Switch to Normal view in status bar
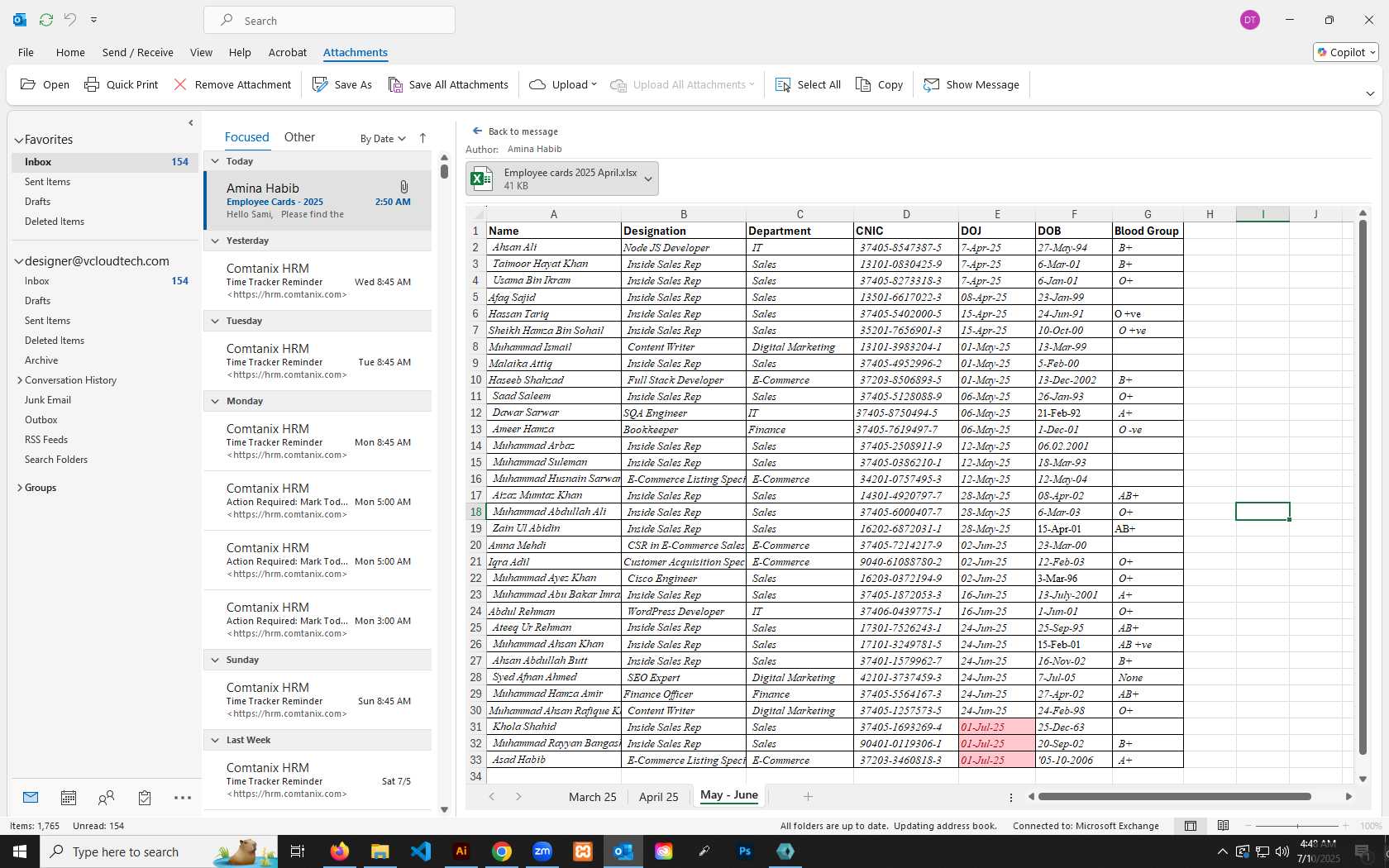This screenshot has height=868, width=1389. click(x=1191, y=825)
